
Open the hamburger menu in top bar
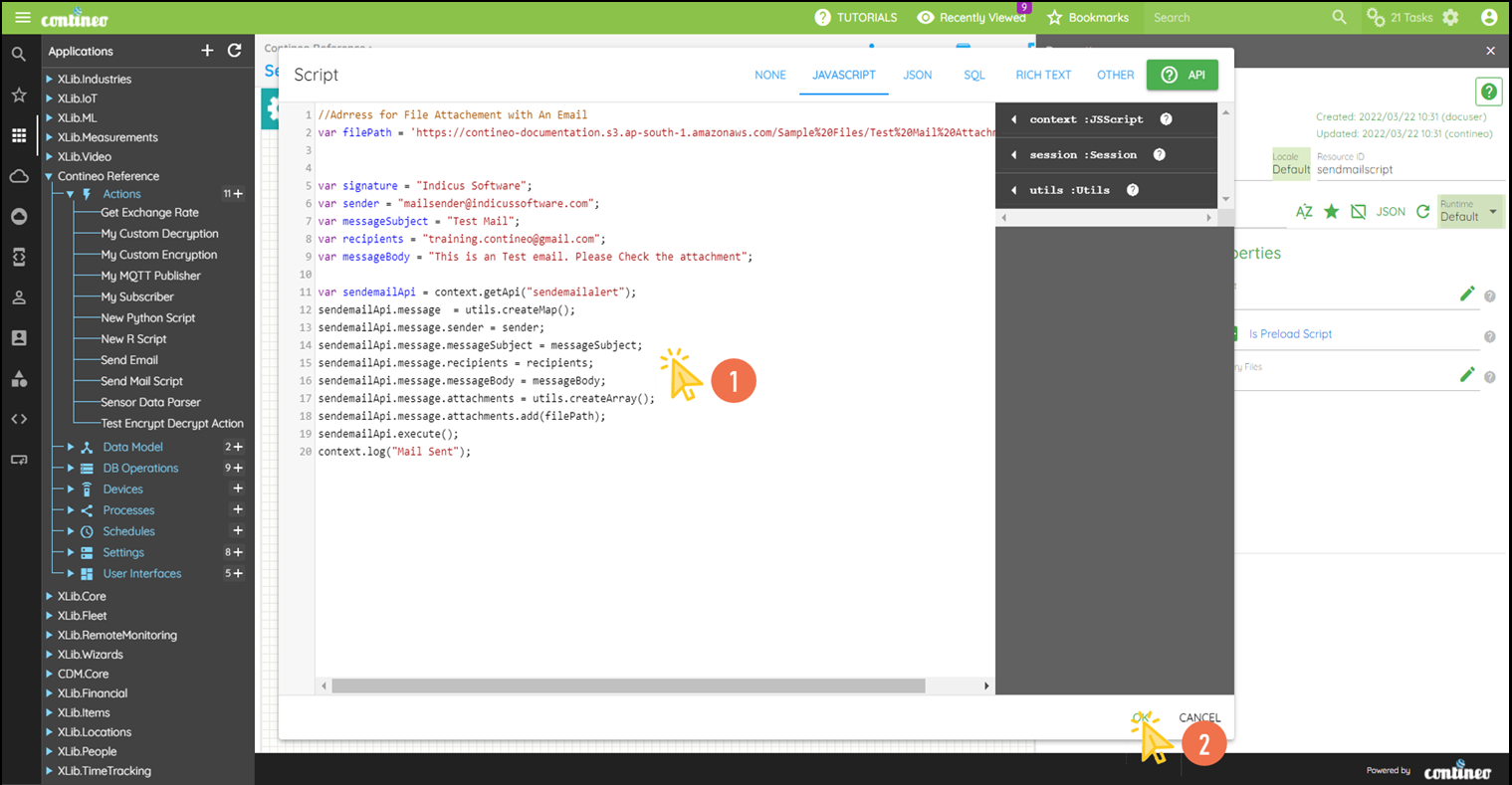[22, 18]
